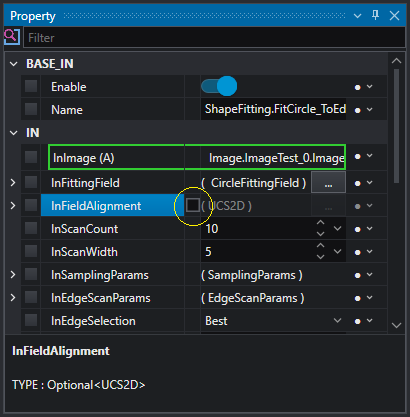Click the dot marker beside InEdgeSelection row
This screenshot has height=417, width=410.
coord(358,321)
